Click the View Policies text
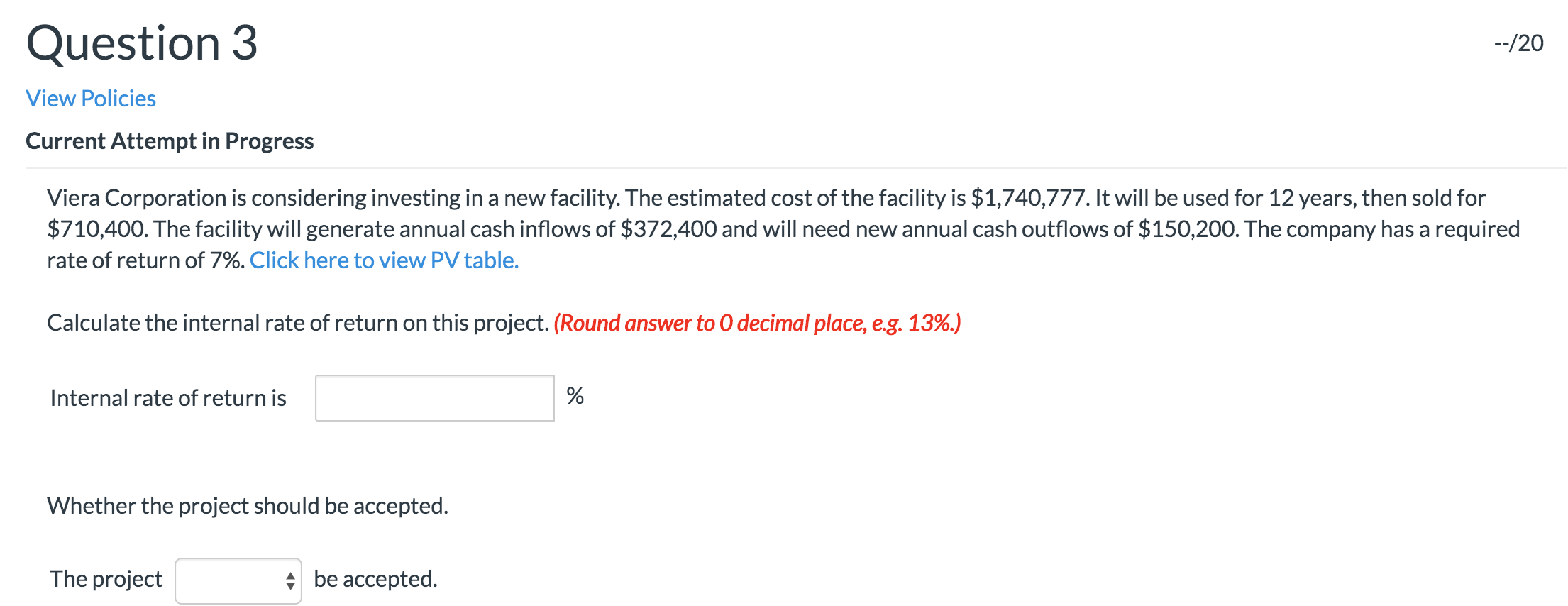 click(90, 99)
